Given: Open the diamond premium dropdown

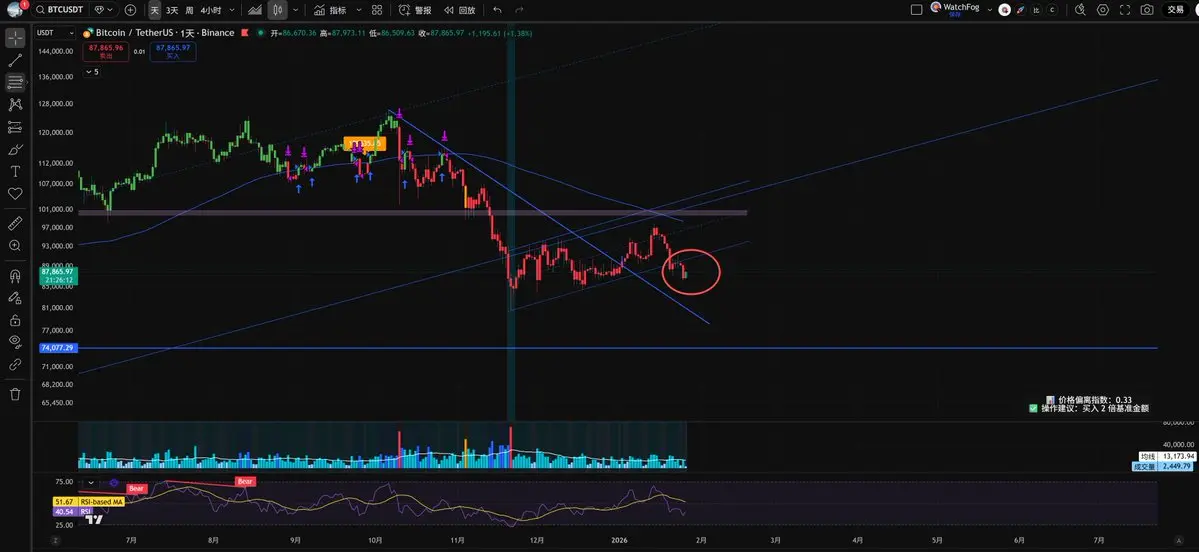Looking at the screenshot, I should [103, 10].
